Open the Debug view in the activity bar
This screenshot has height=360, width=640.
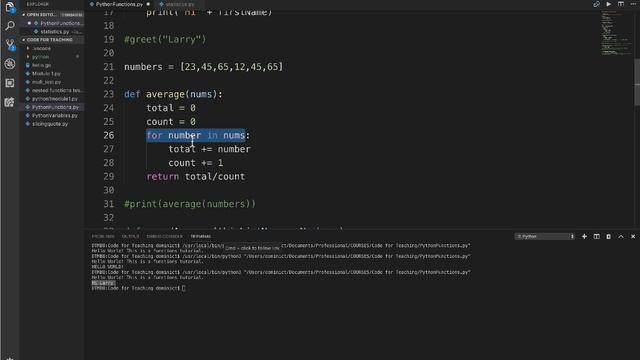tap(10, 64)
